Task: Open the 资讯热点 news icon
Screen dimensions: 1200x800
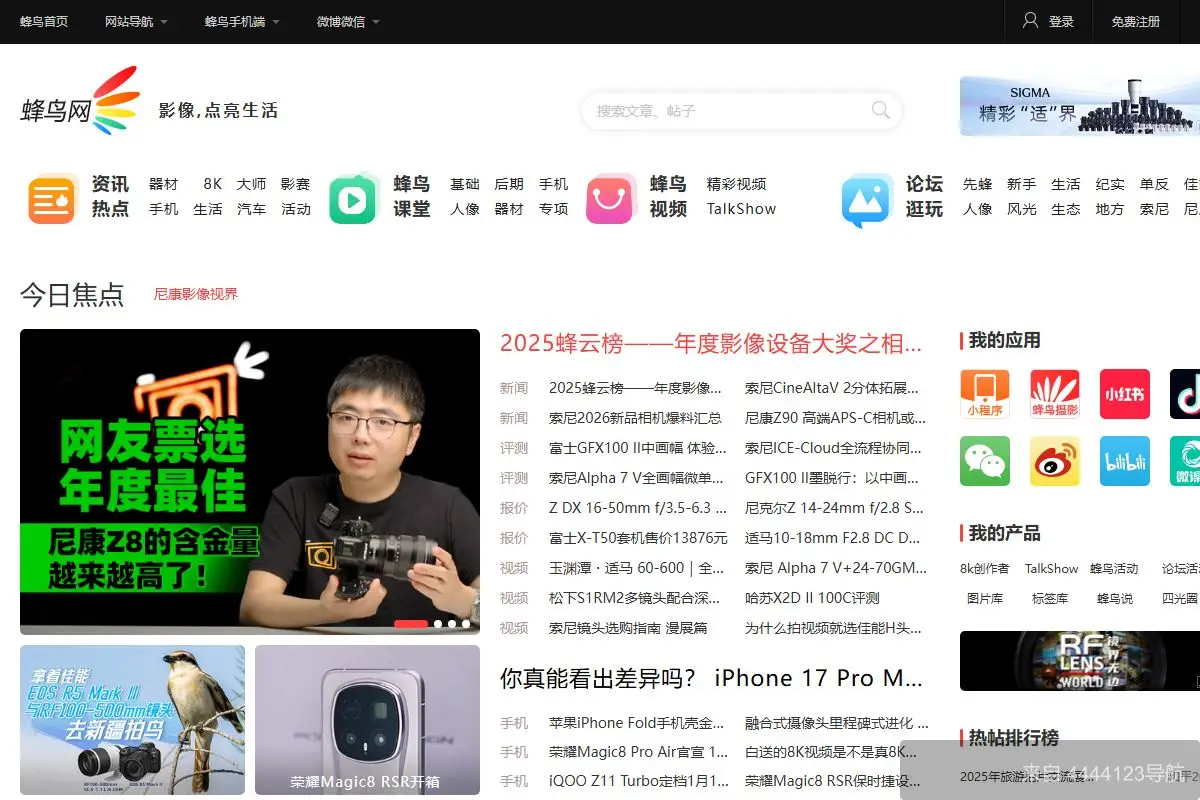Action: (52, 198)
